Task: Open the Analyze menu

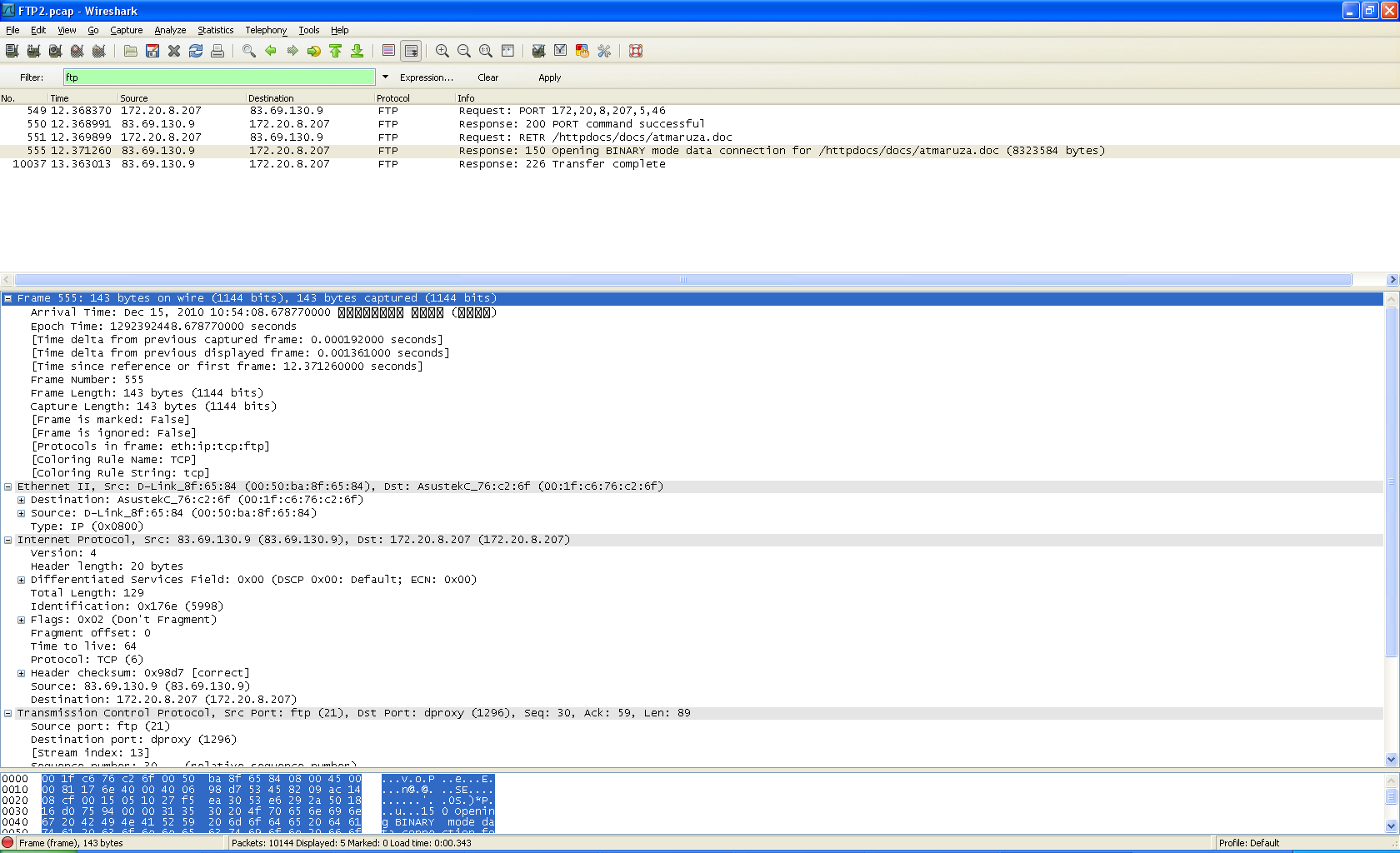Action: (170, 30)
